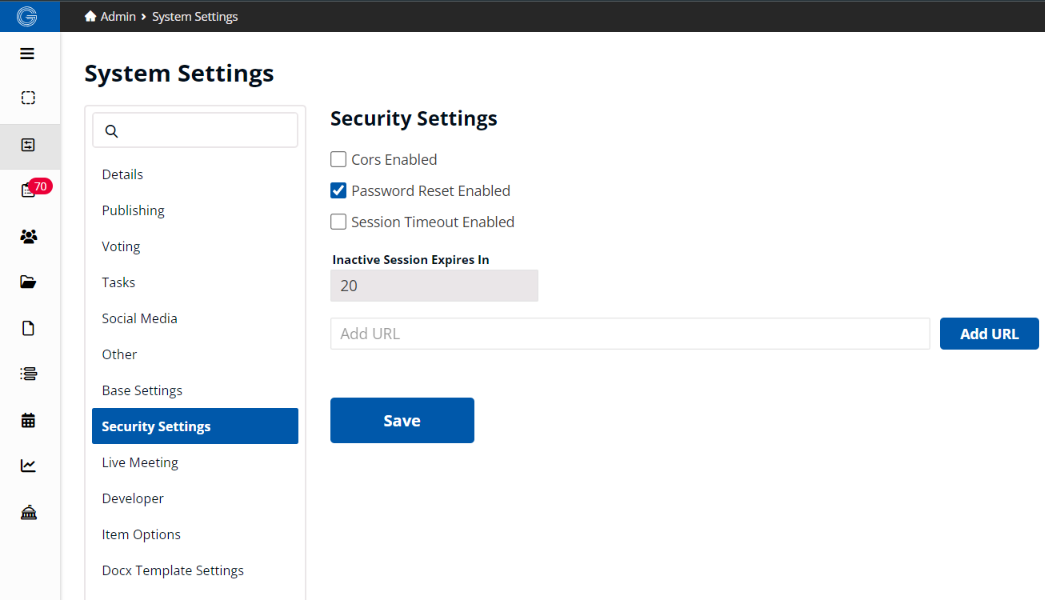
Task: Enable Session Timeout Enabled checkbox
Action: coord(338,221)
